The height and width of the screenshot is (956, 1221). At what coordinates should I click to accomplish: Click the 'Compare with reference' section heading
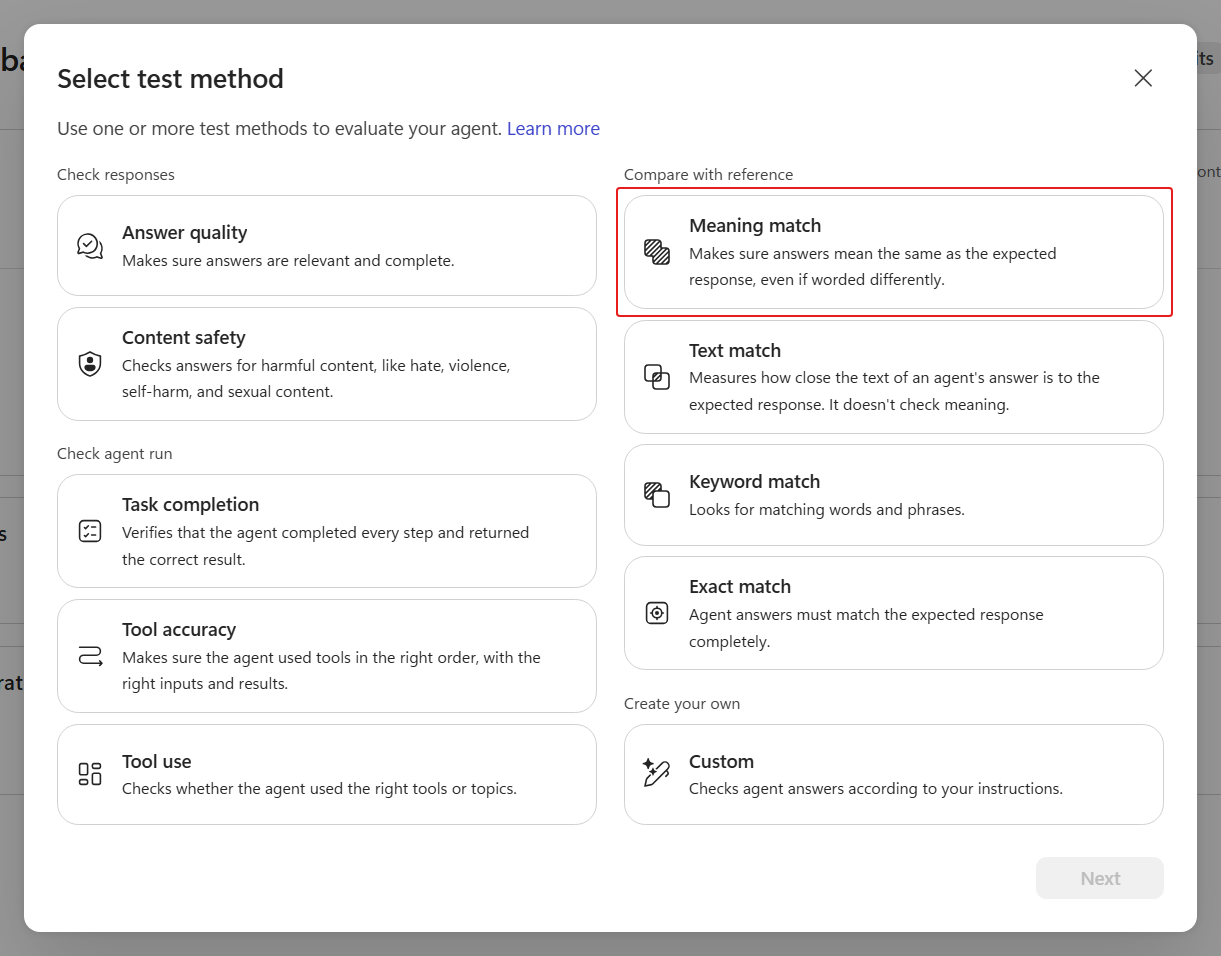(x=708, y=175)
